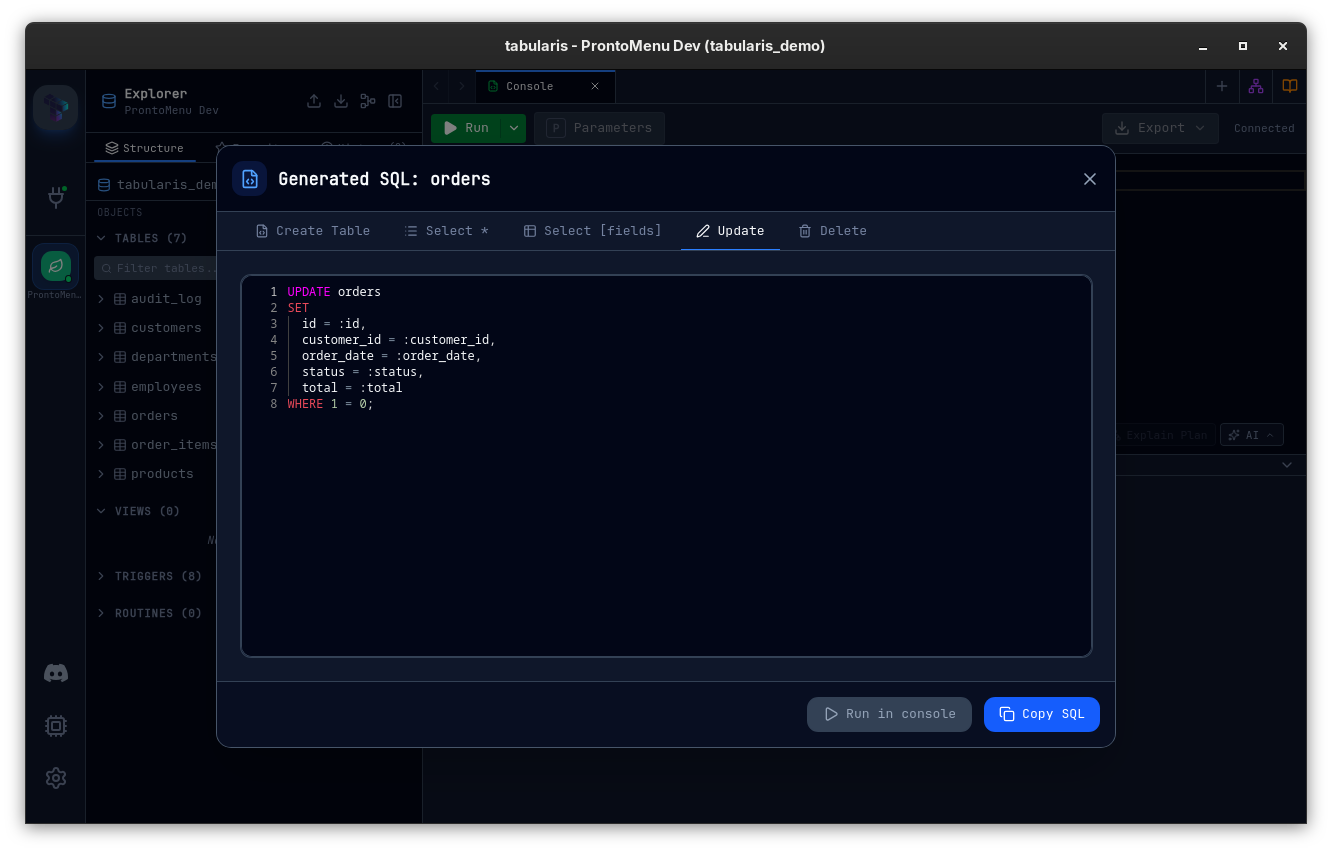The image size is (1332, 852).
Task: Open the connections plug icon
Action: click(56, 197)
